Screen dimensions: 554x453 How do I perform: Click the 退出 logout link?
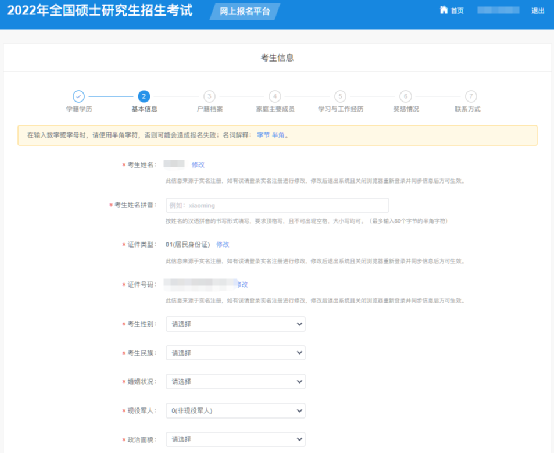pos(538,11)
